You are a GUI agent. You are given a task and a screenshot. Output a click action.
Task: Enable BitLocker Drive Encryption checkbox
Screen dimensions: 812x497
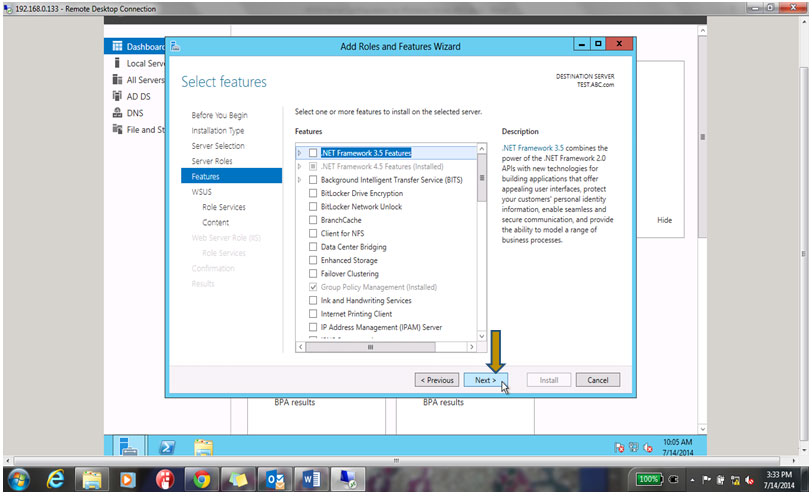coord(313,193)
